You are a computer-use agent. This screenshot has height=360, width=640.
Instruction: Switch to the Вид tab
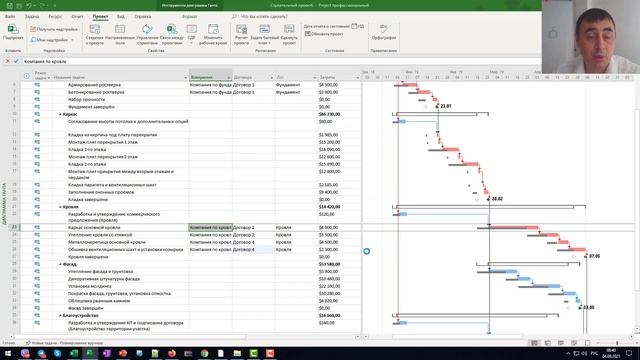[x=121, y=17]
